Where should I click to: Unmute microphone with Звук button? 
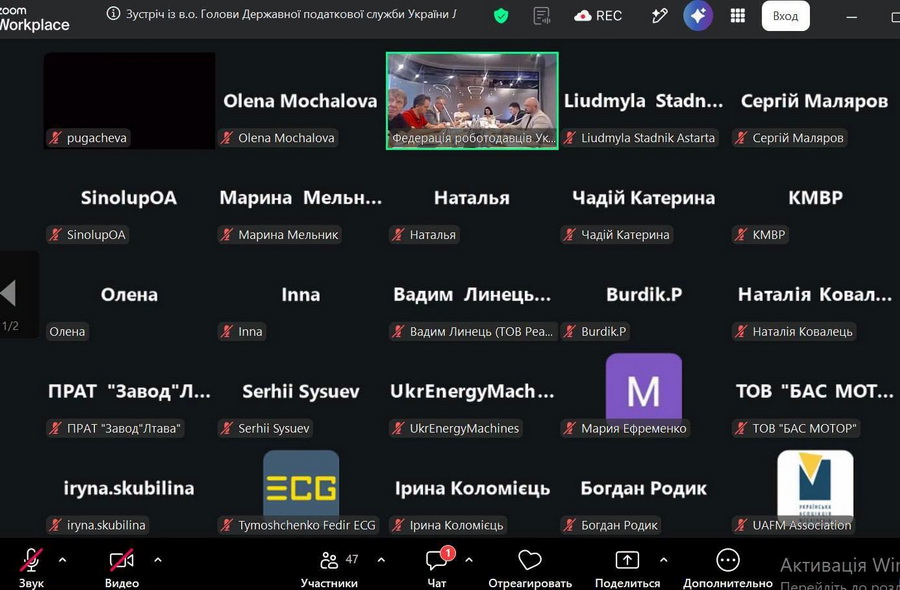pyautogui.click(x=31, y=568)
